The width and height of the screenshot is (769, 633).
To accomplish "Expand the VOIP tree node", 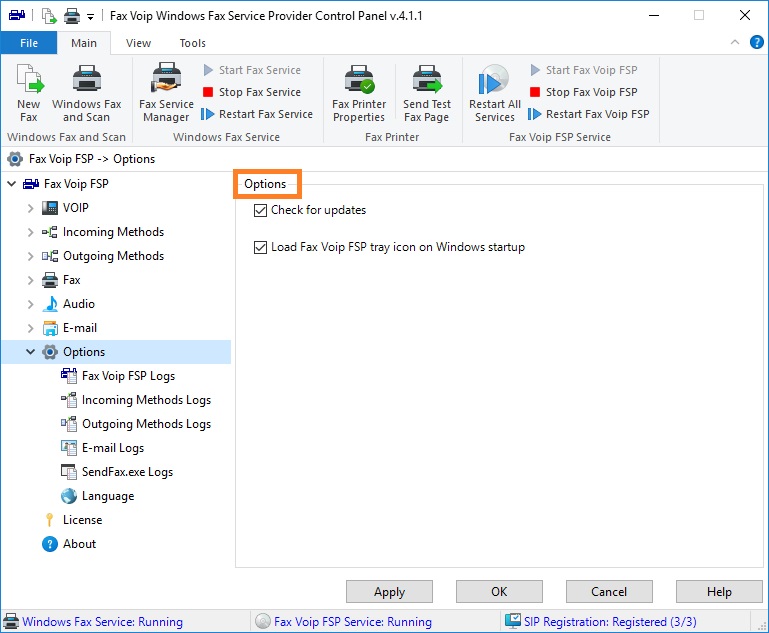I will [x=30, y=208].
